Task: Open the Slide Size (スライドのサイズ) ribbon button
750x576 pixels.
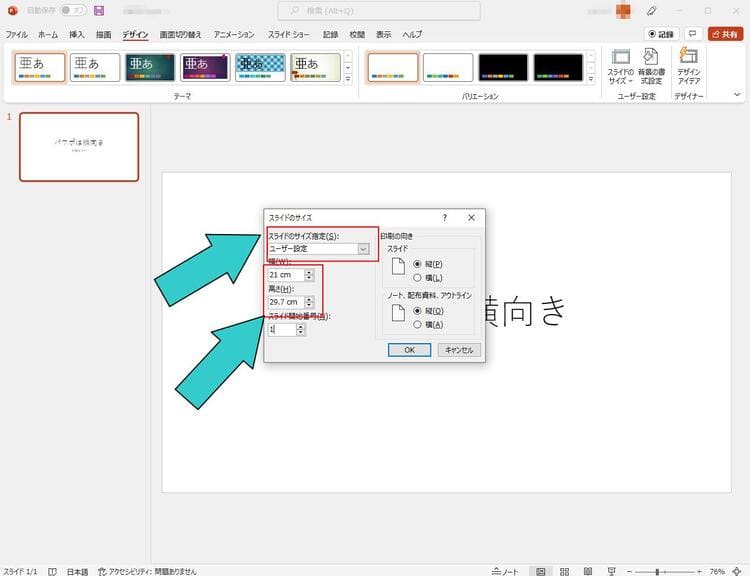Action: [x=620, y=66]
